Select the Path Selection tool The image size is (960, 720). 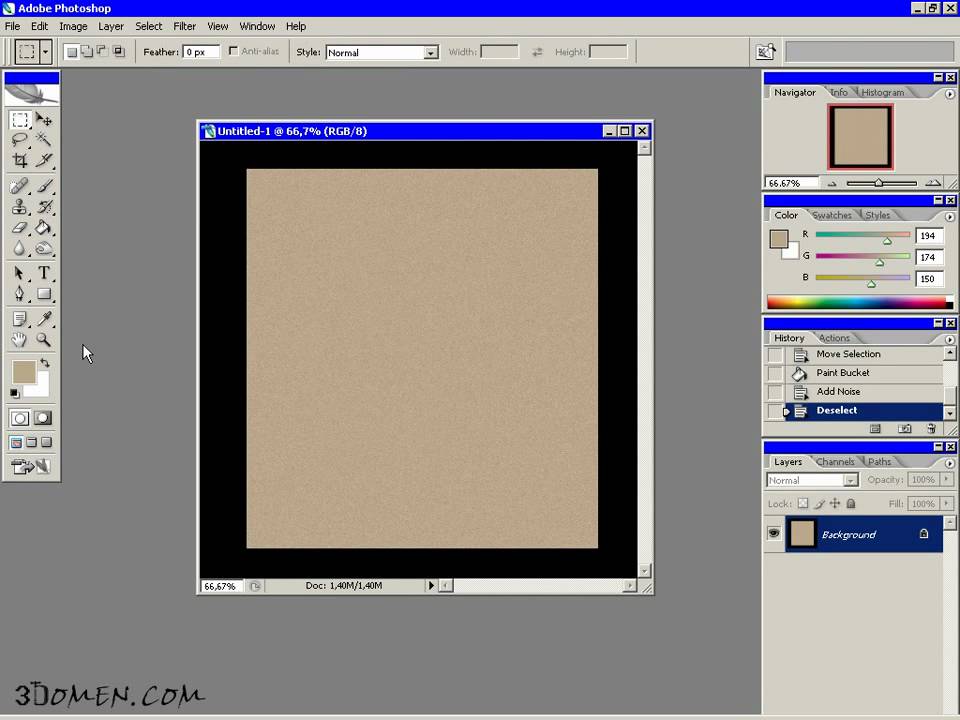point(20,273)
